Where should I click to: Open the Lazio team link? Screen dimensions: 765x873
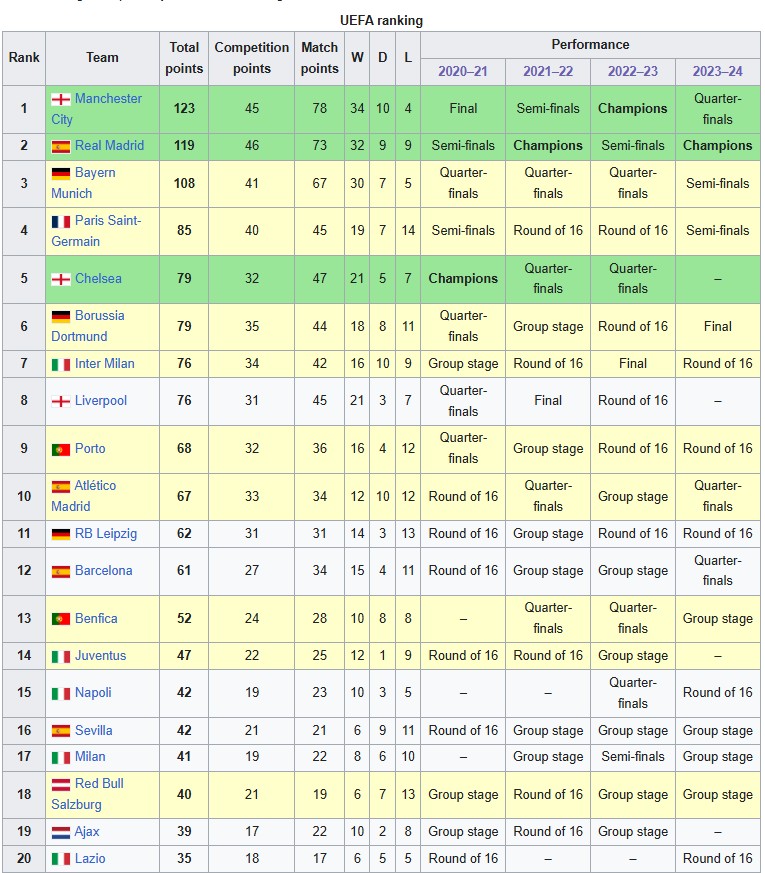click(90, 858)
